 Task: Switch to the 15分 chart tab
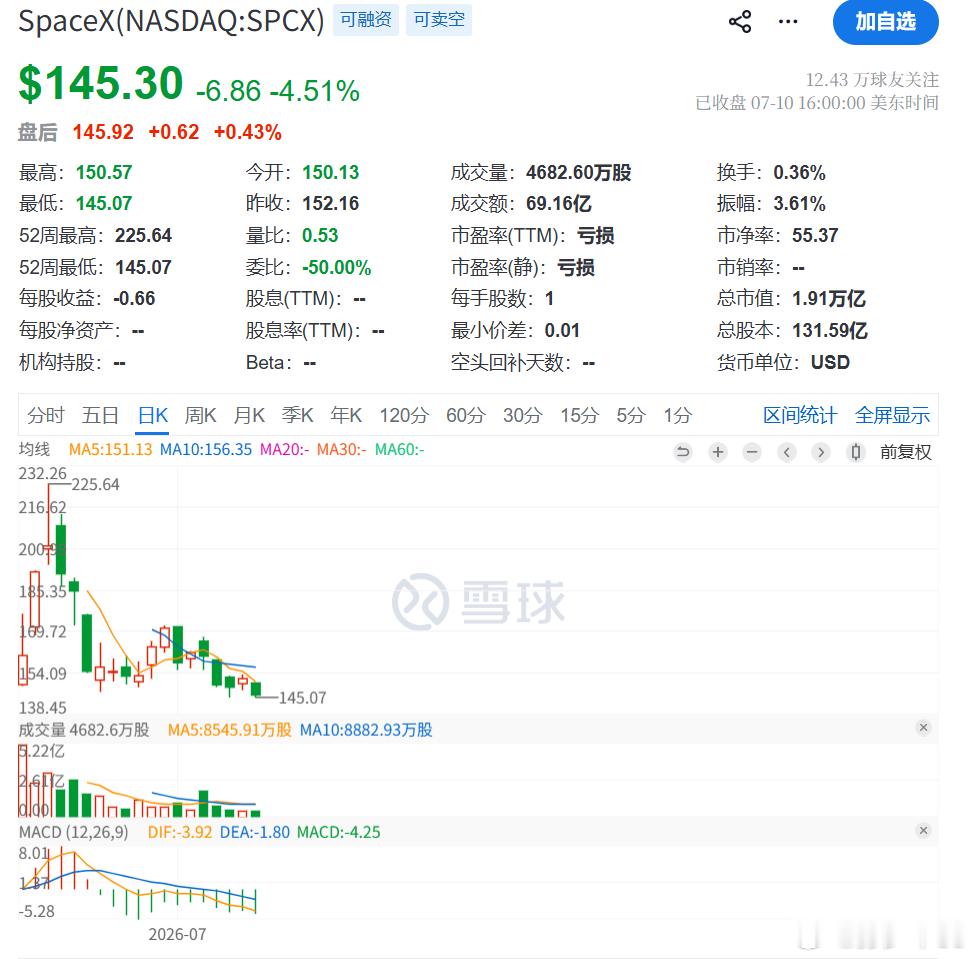[579, 415]
